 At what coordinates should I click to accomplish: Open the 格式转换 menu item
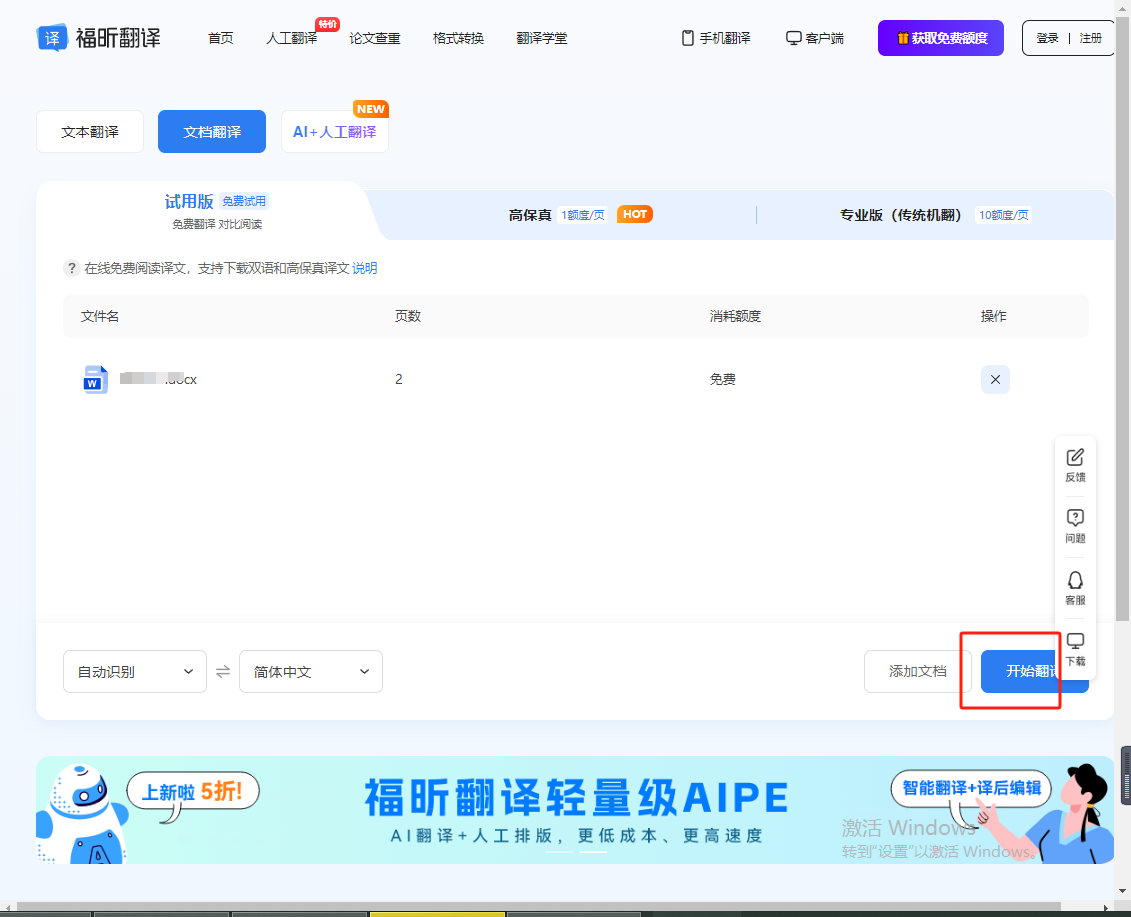click(x=458, y=38)
